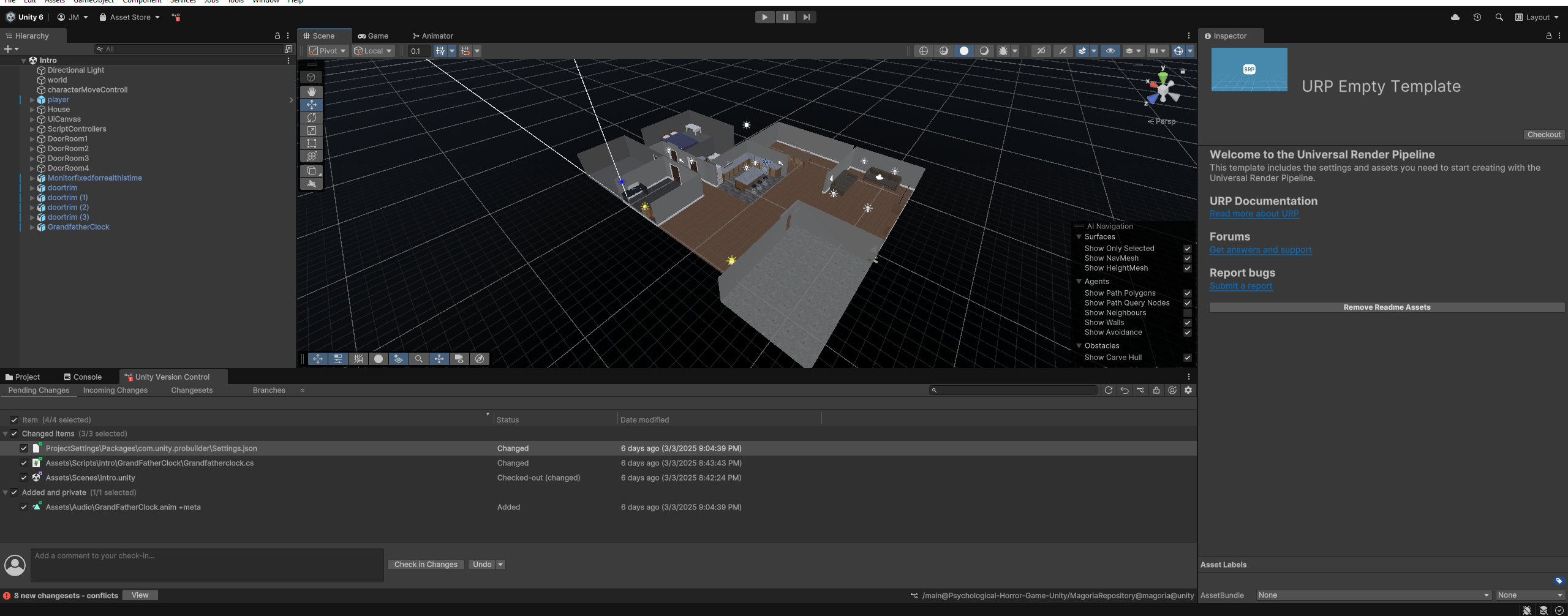Click lock icon in Version Control toolbar
The height and width of the screenshot is (616, 1568).
point(1156,390)
